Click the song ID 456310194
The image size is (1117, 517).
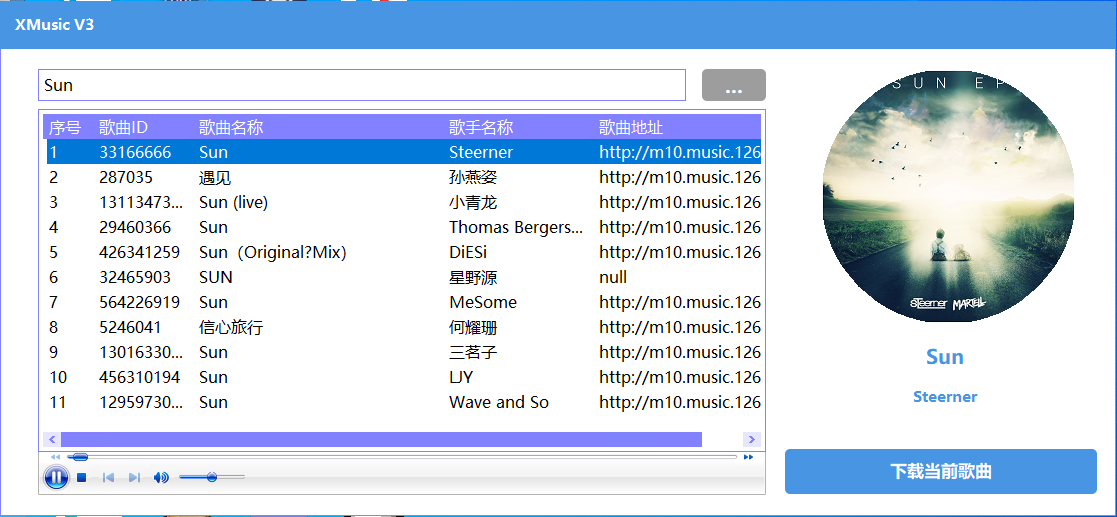140,377
